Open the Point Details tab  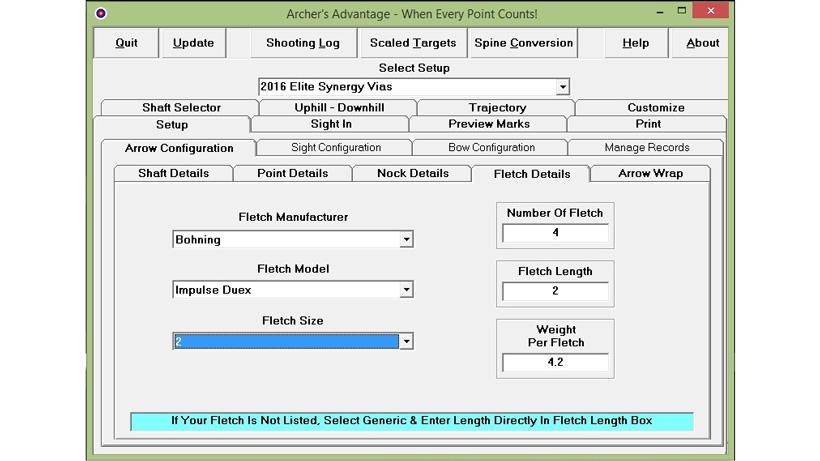coord(292,173)
